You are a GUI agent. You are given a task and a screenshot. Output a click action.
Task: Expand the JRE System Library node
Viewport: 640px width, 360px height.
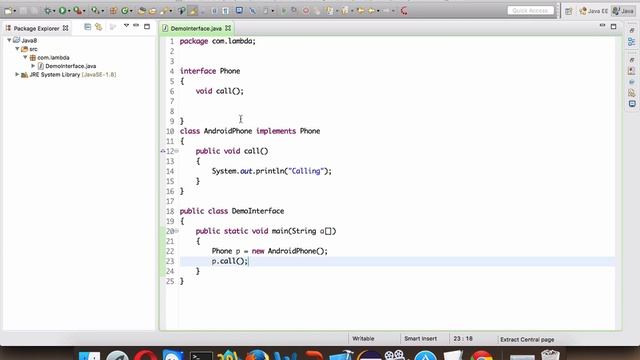[x=17, y=74]
